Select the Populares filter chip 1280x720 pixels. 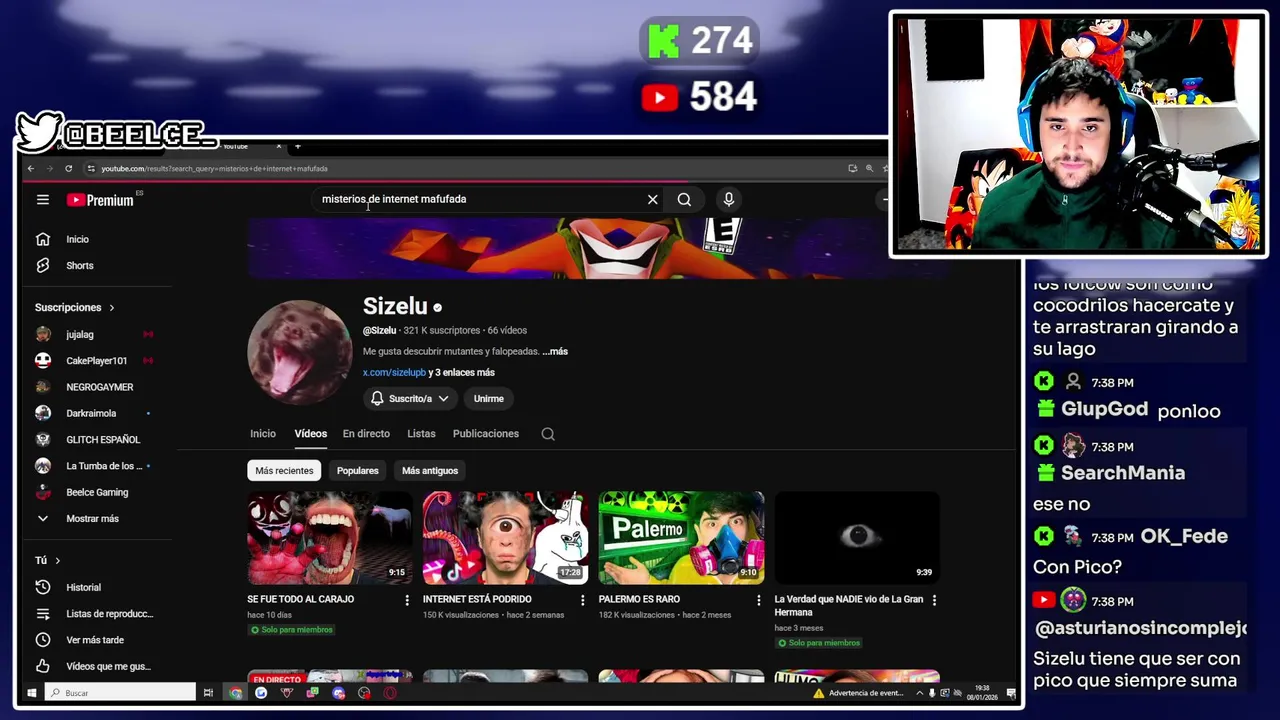358,471
